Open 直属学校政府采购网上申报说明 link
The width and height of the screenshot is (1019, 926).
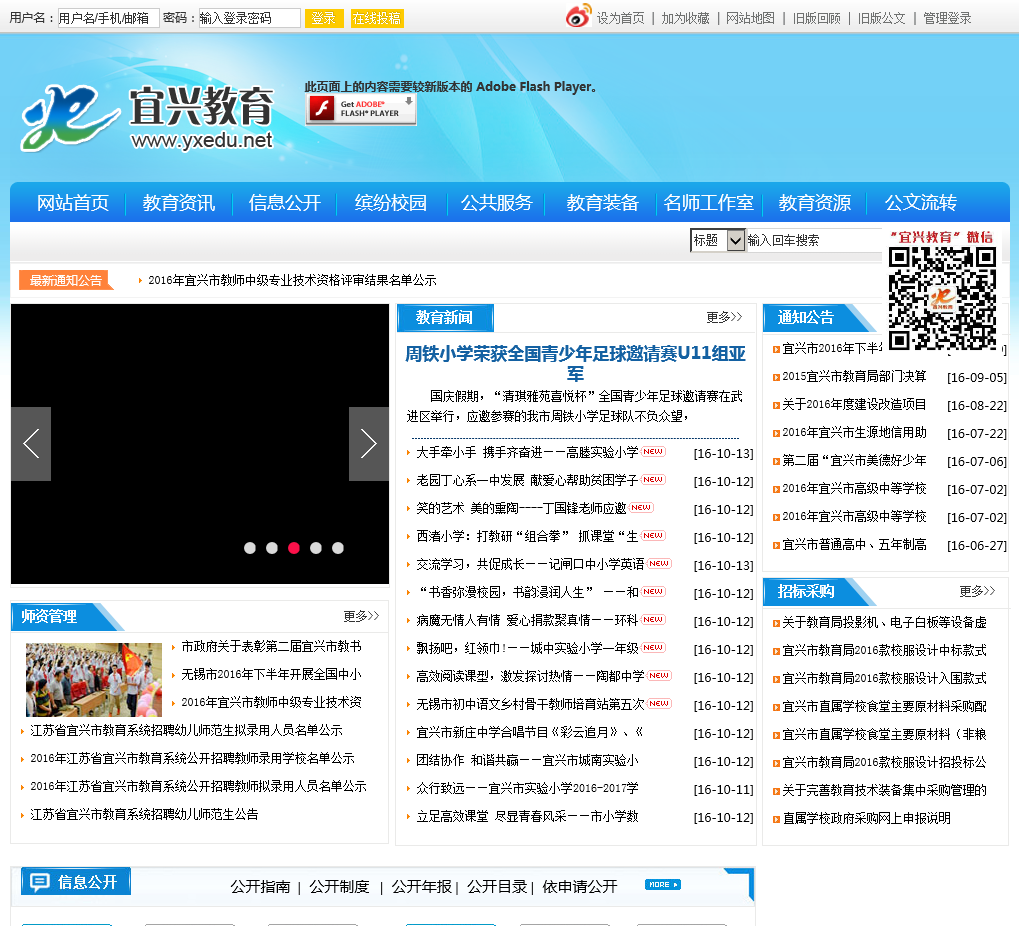coord(866,817)
